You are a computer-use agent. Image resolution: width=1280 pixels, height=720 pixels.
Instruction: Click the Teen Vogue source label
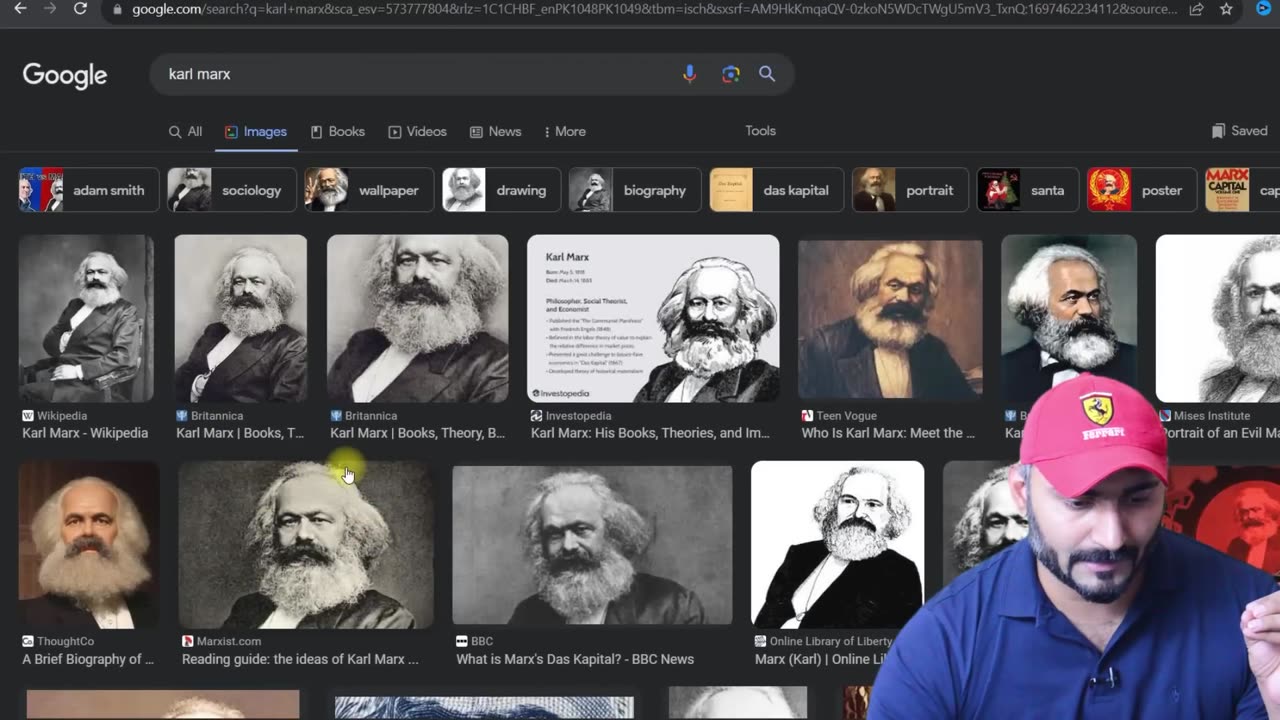point(846,416)
